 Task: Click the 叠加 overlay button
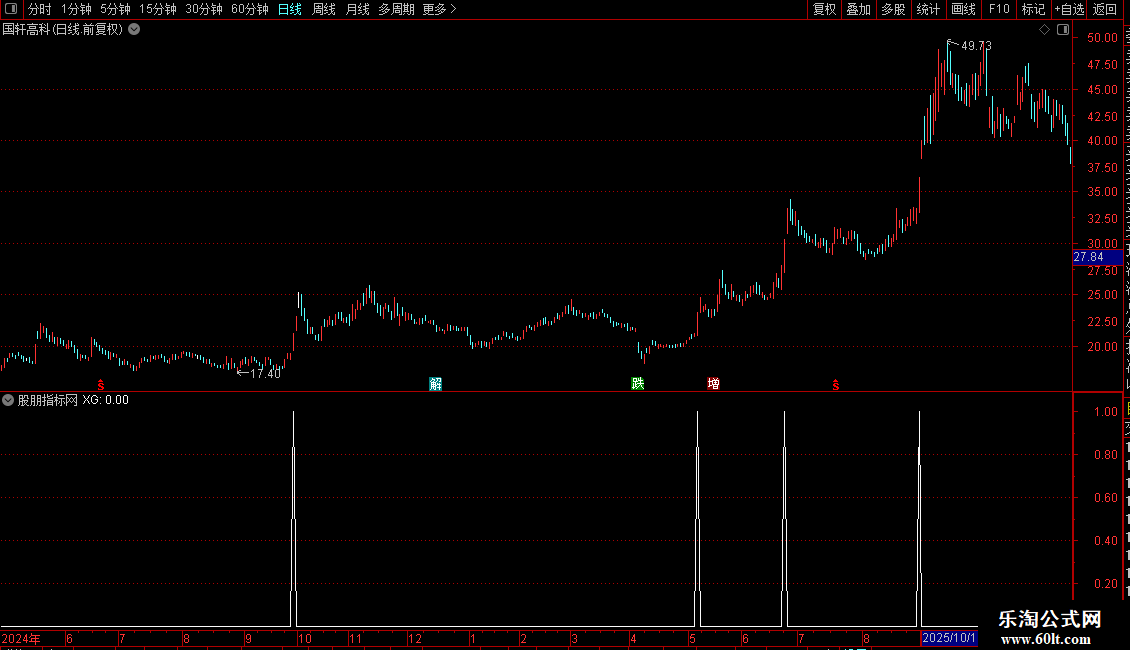point(858,9)
